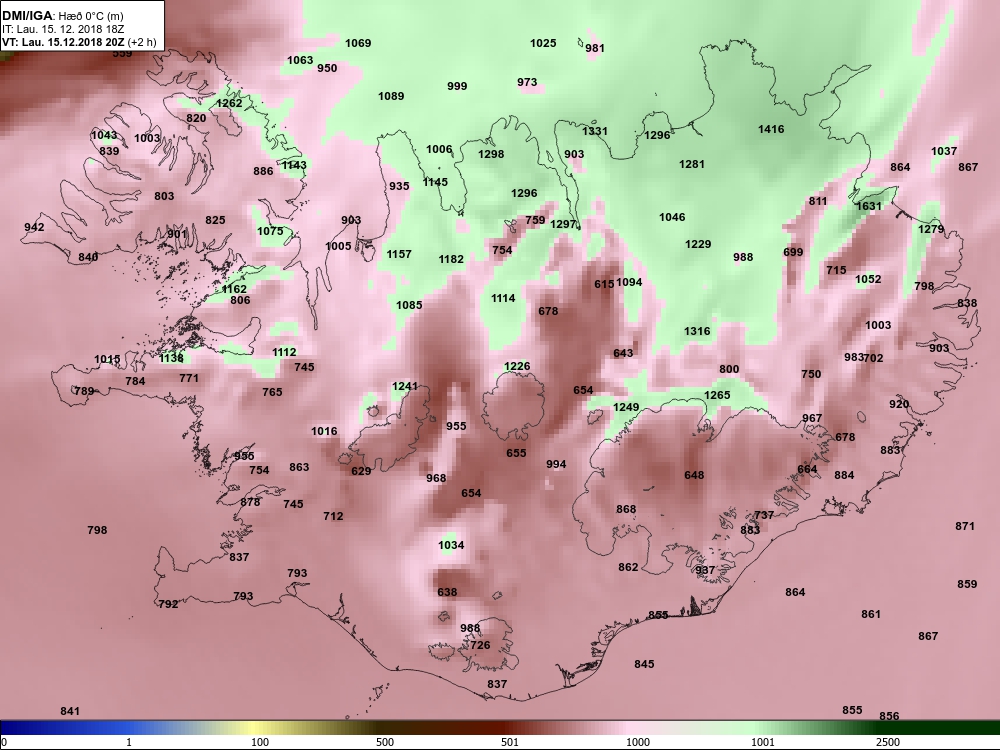Click the 1279 value on the east coast
This screenshot has width=1000, height=750.
[930, 229]
